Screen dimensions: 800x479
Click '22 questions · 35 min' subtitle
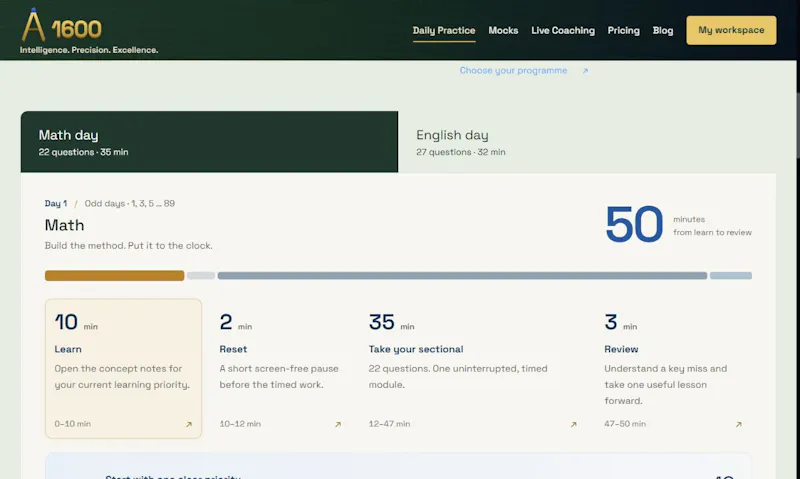[x=83, y=152]
